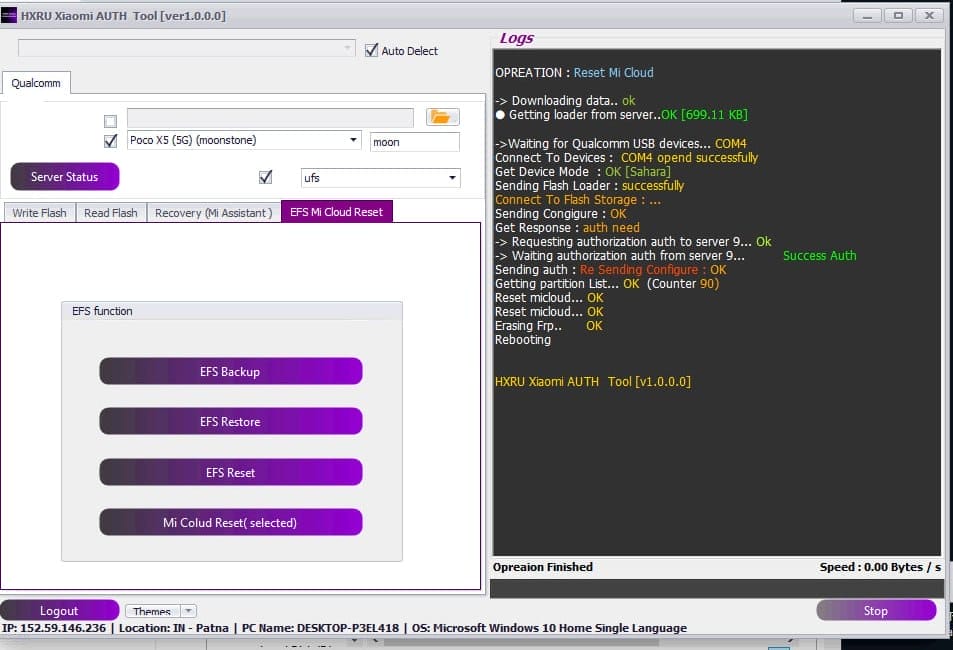
Task: Toggle the checkbox beside the ufs selector
Action: (265, 176)
